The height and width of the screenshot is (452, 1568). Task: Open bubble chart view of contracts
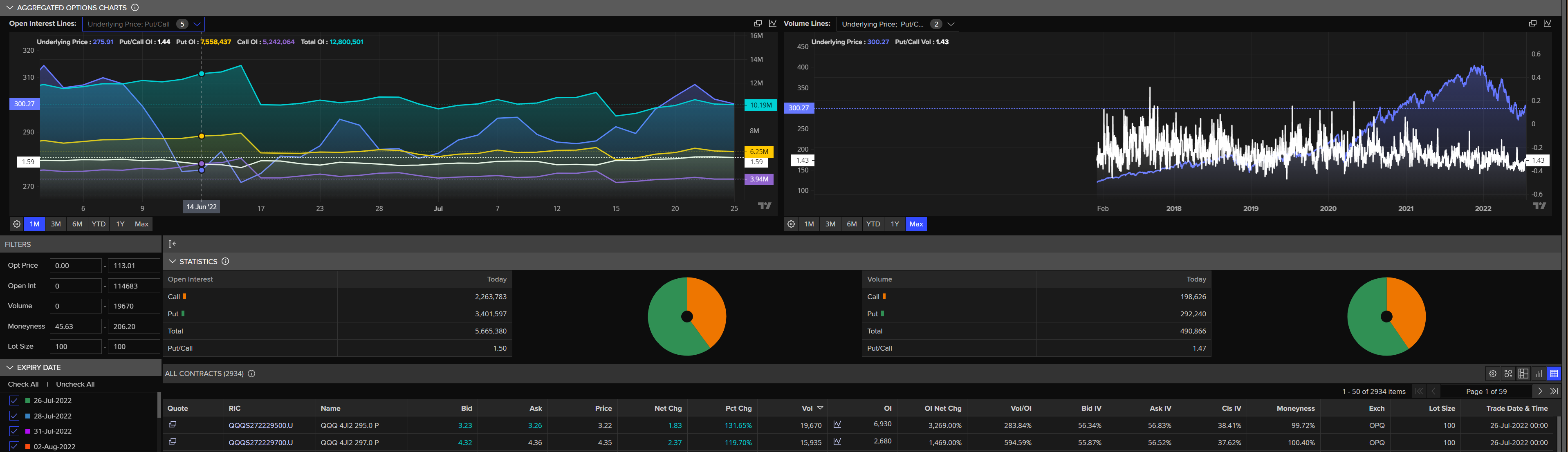(x=1508, y=374)
